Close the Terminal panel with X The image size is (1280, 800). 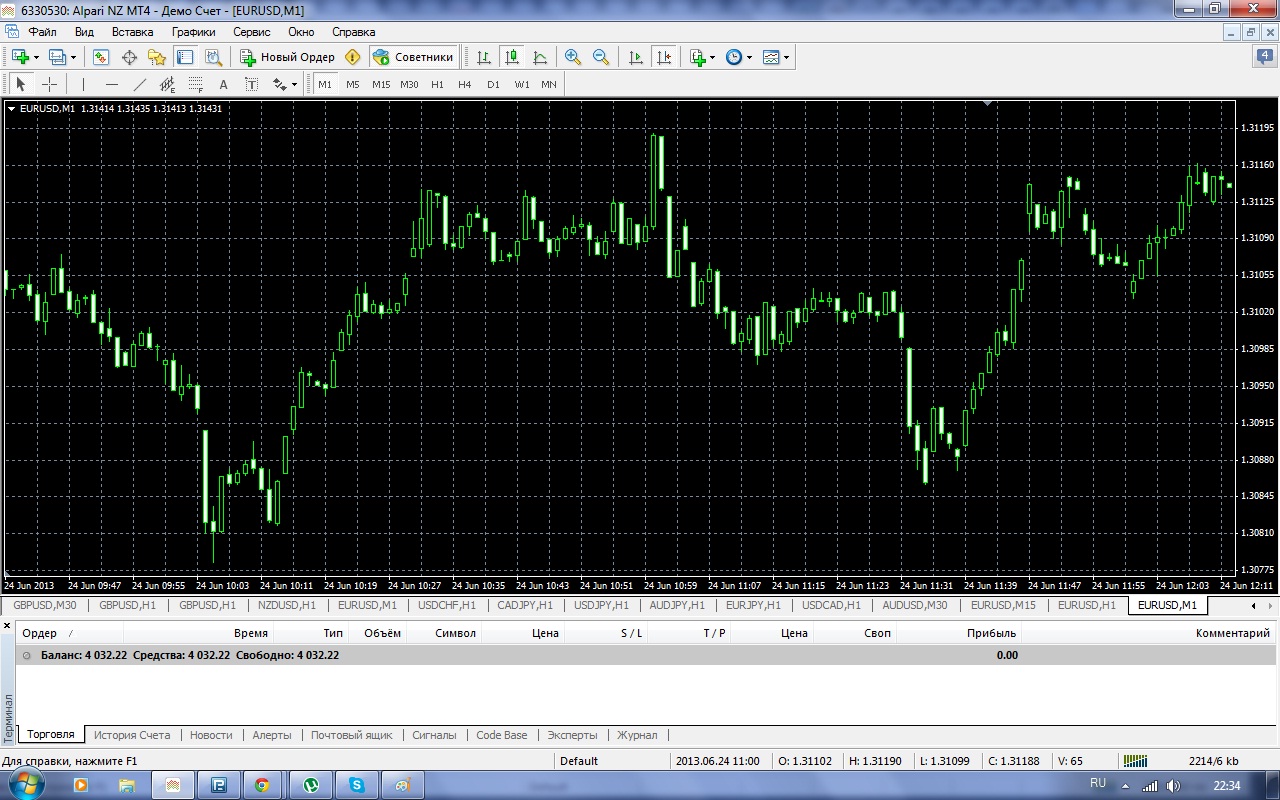coord(7,625)
